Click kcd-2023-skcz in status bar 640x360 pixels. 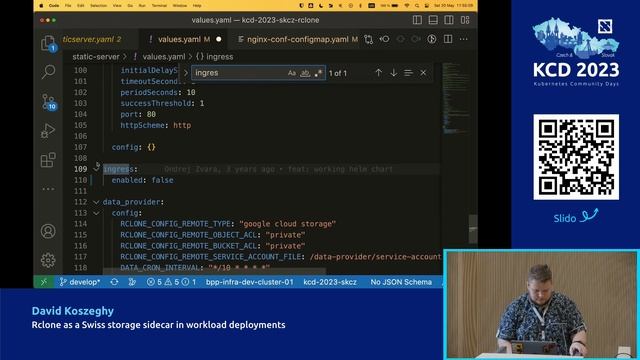pos(330,282)
